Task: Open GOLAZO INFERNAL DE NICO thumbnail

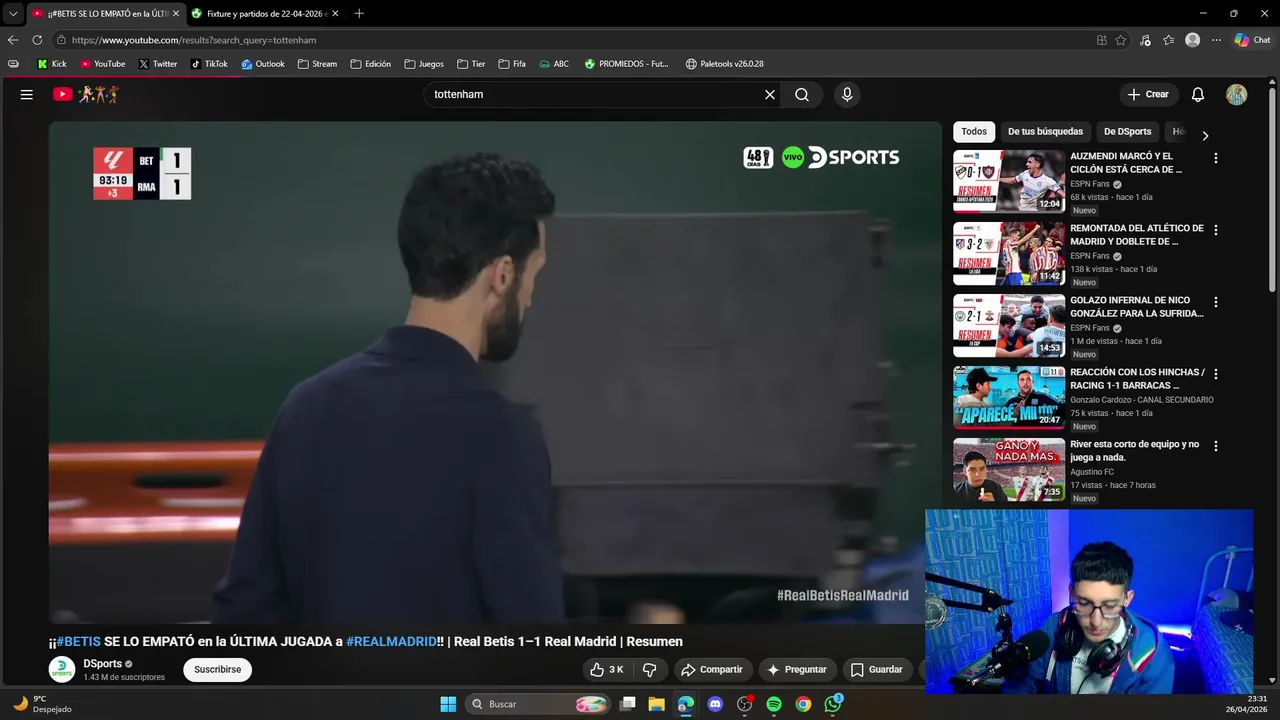Action: pyautogui.click(x=1009, y=325)
